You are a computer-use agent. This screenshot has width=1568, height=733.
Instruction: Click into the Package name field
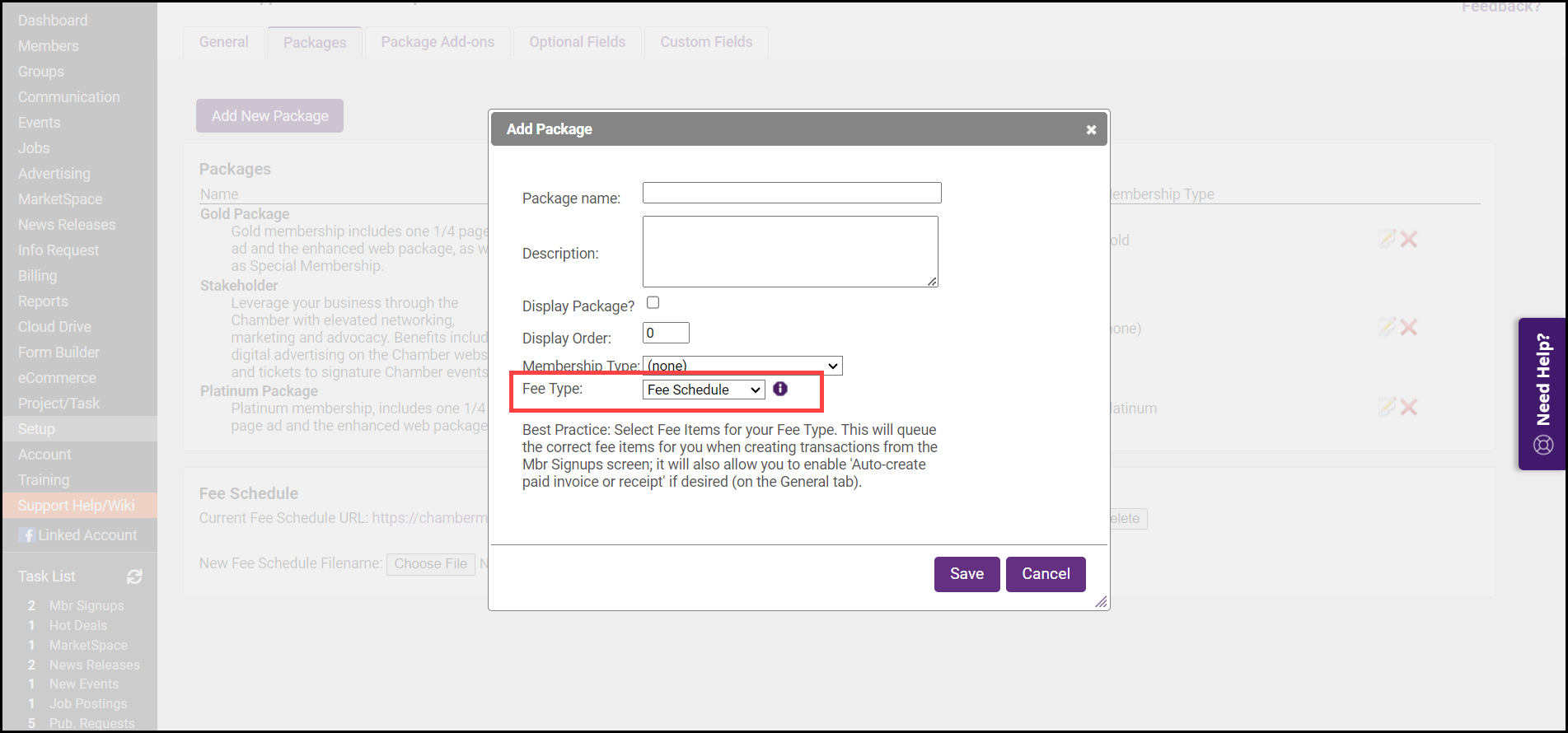[792, 193]
